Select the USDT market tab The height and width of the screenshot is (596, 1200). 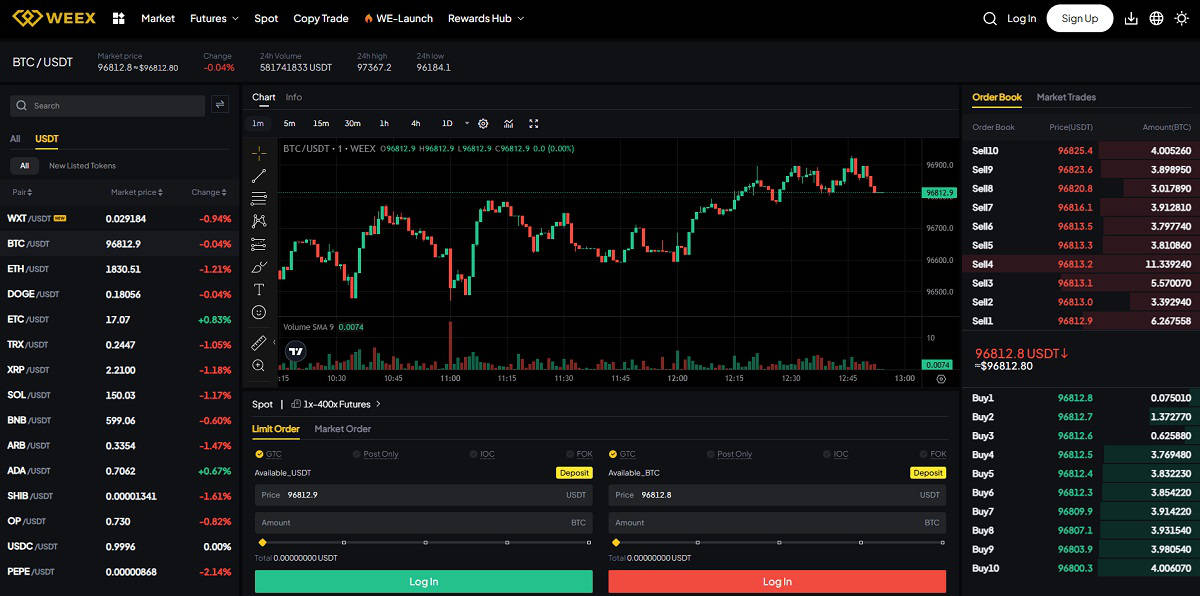(47, 139)
